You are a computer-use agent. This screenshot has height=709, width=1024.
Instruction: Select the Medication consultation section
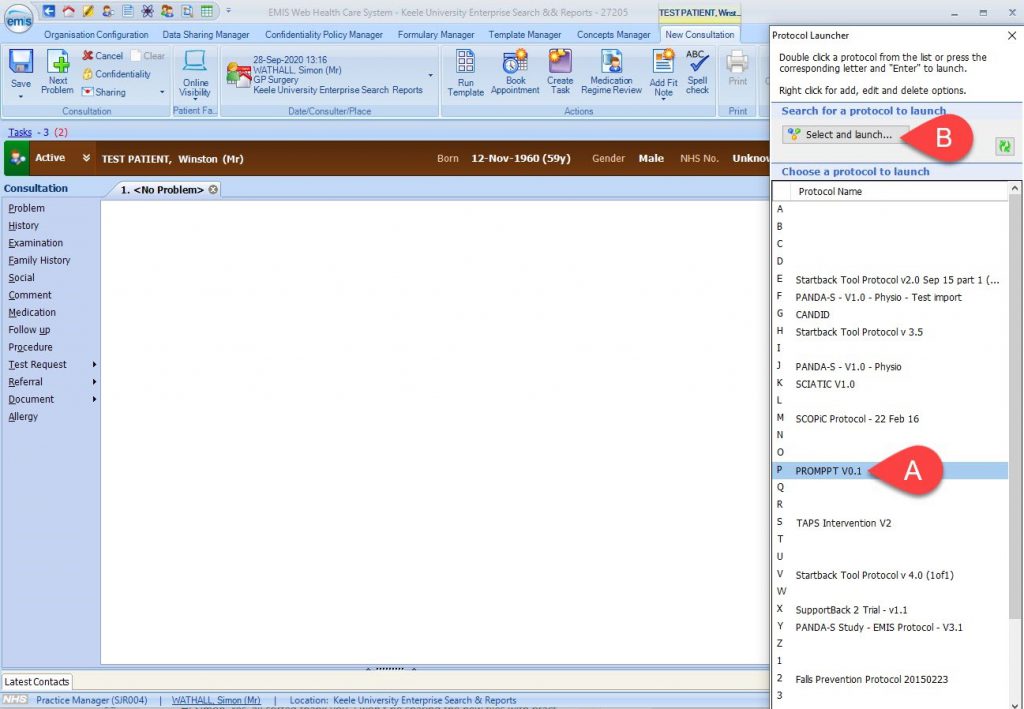click(x=32, y=312)
